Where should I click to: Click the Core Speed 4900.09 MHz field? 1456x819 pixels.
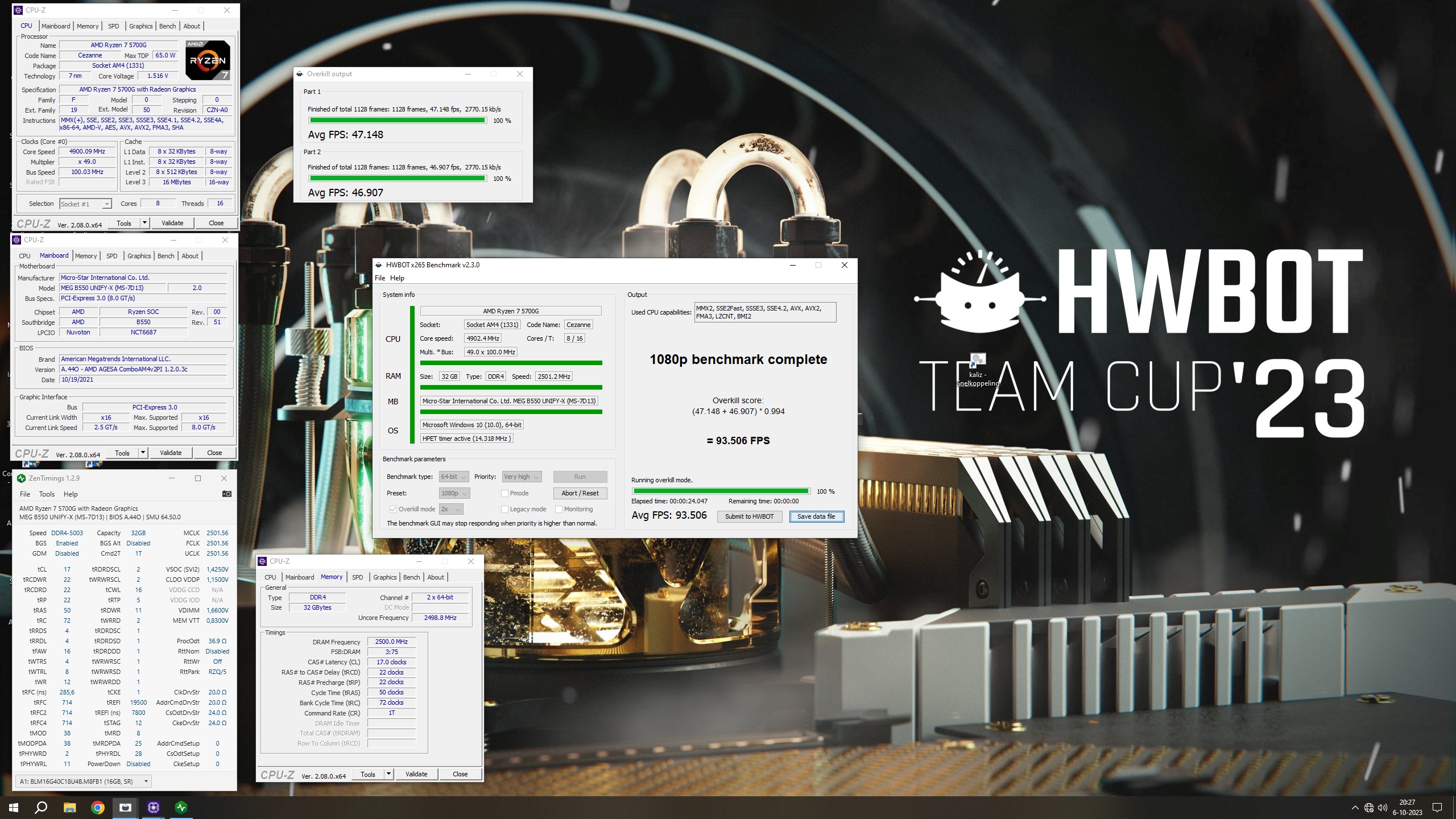(87, 151)
